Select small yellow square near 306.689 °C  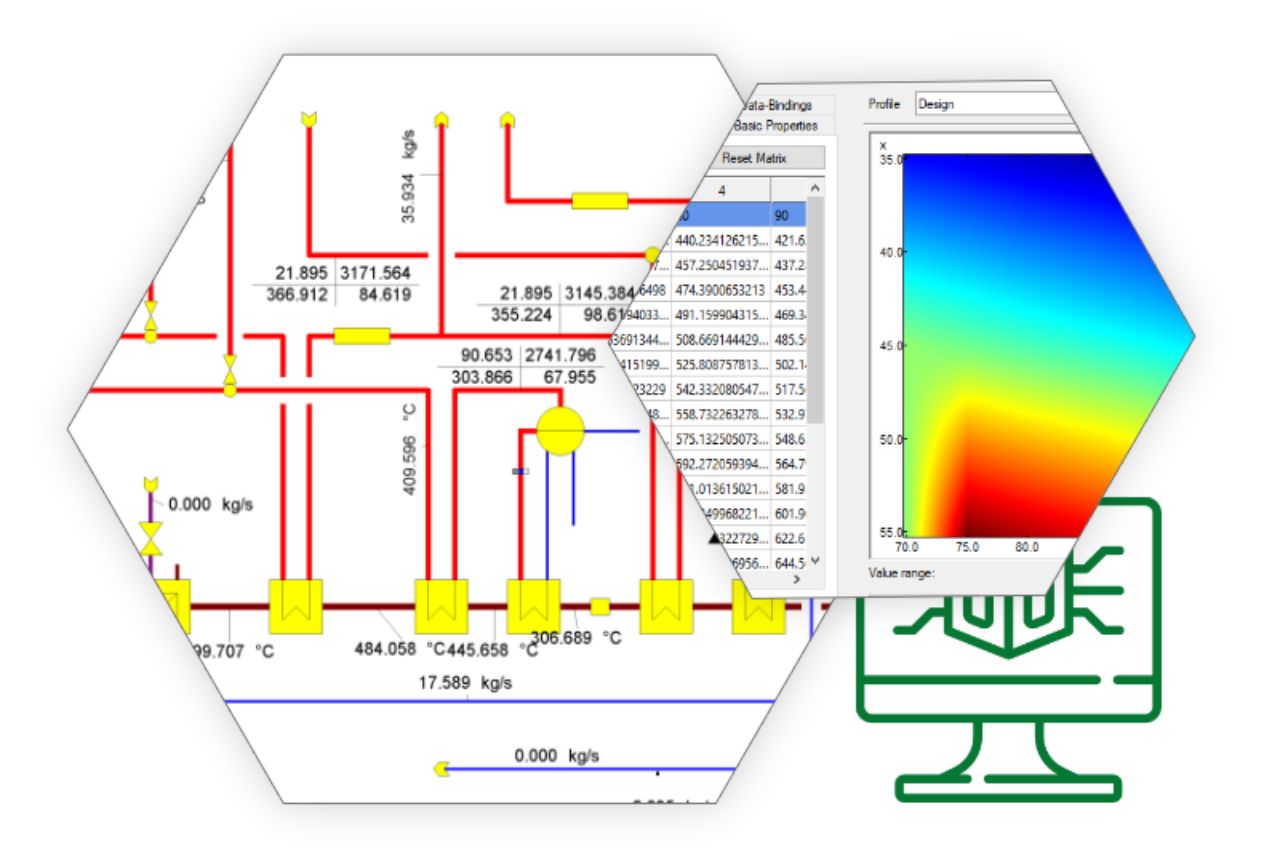point(600,606)
